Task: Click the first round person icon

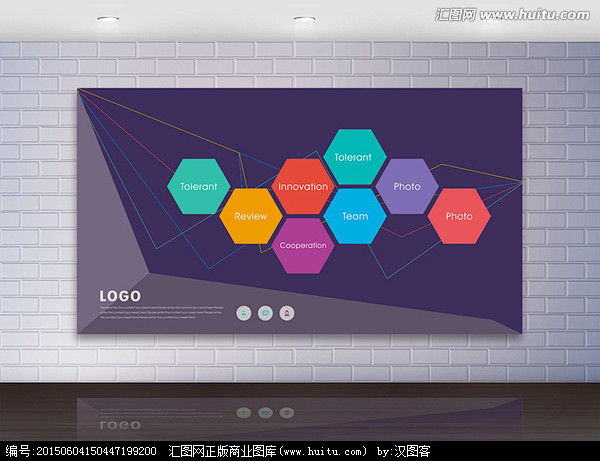Action: coord(243,312)
